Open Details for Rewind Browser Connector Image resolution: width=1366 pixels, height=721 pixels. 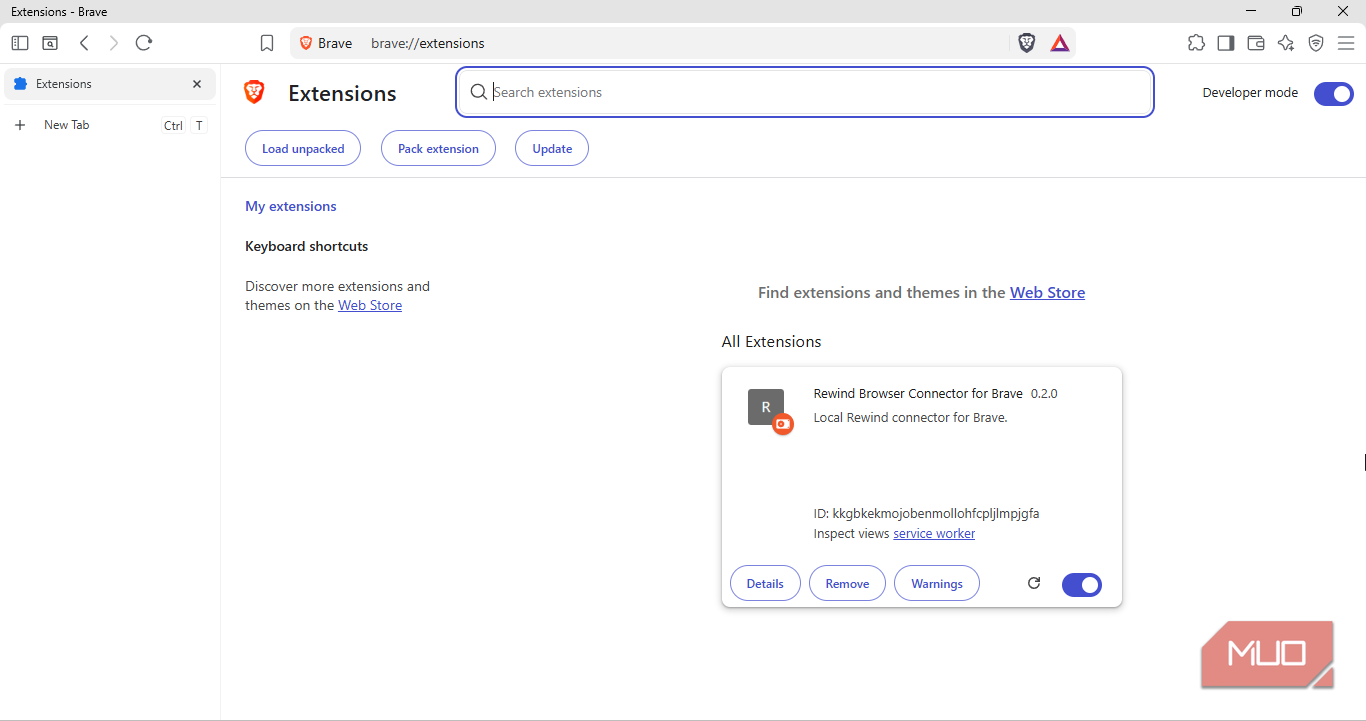tap(765, 584)
